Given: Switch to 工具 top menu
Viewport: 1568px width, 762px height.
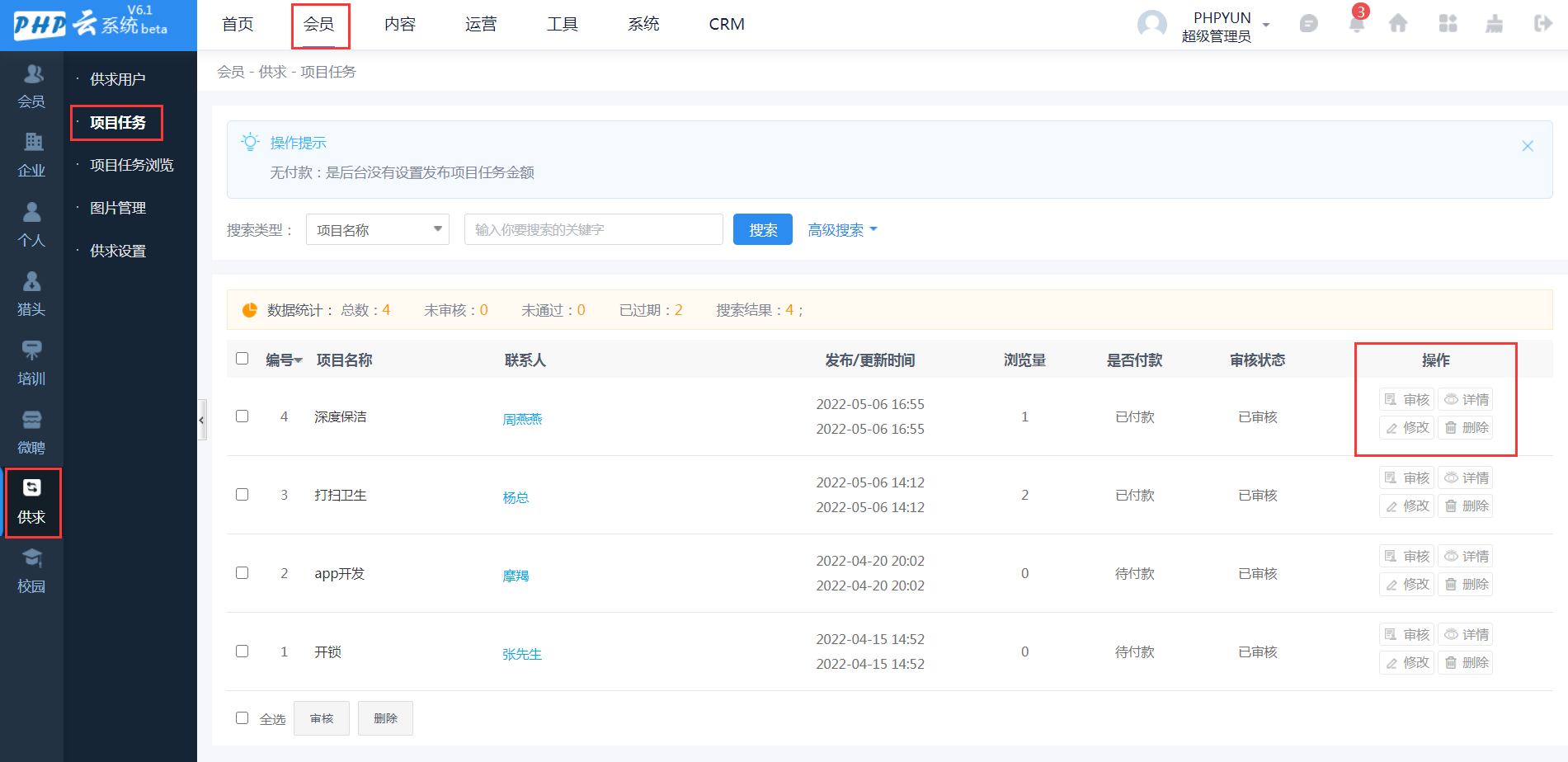Looking at the screenshot, I should tap(563, 24).
